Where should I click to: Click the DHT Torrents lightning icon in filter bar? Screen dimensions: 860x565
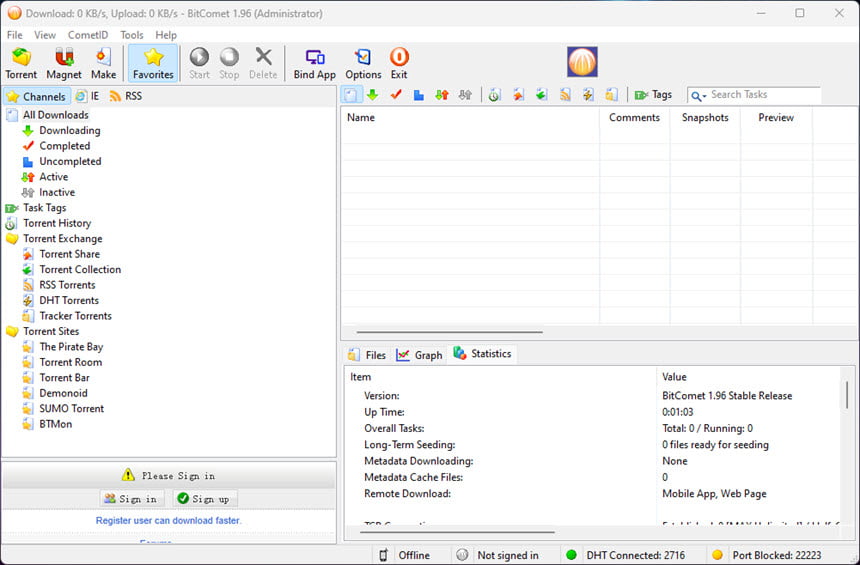(x=588, y=95)
